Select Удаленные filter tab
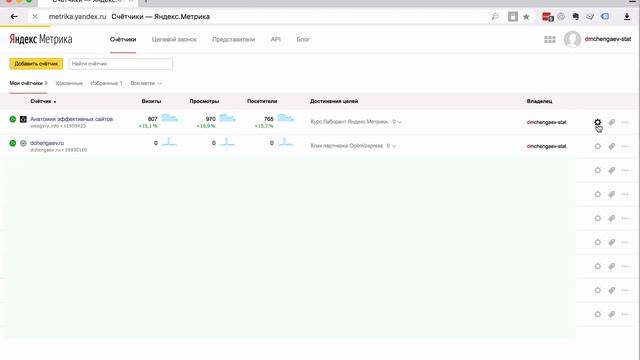The image size is (640, 360). click(x=69, y=83)
